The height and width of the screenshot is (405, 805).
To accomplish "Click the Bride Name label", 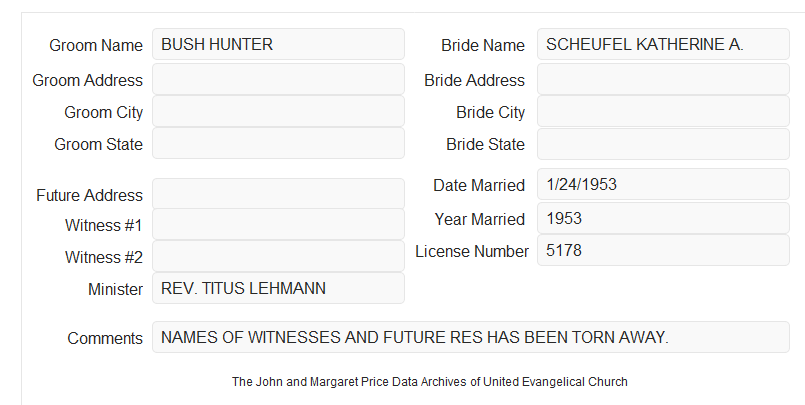I will click(483, 45).
